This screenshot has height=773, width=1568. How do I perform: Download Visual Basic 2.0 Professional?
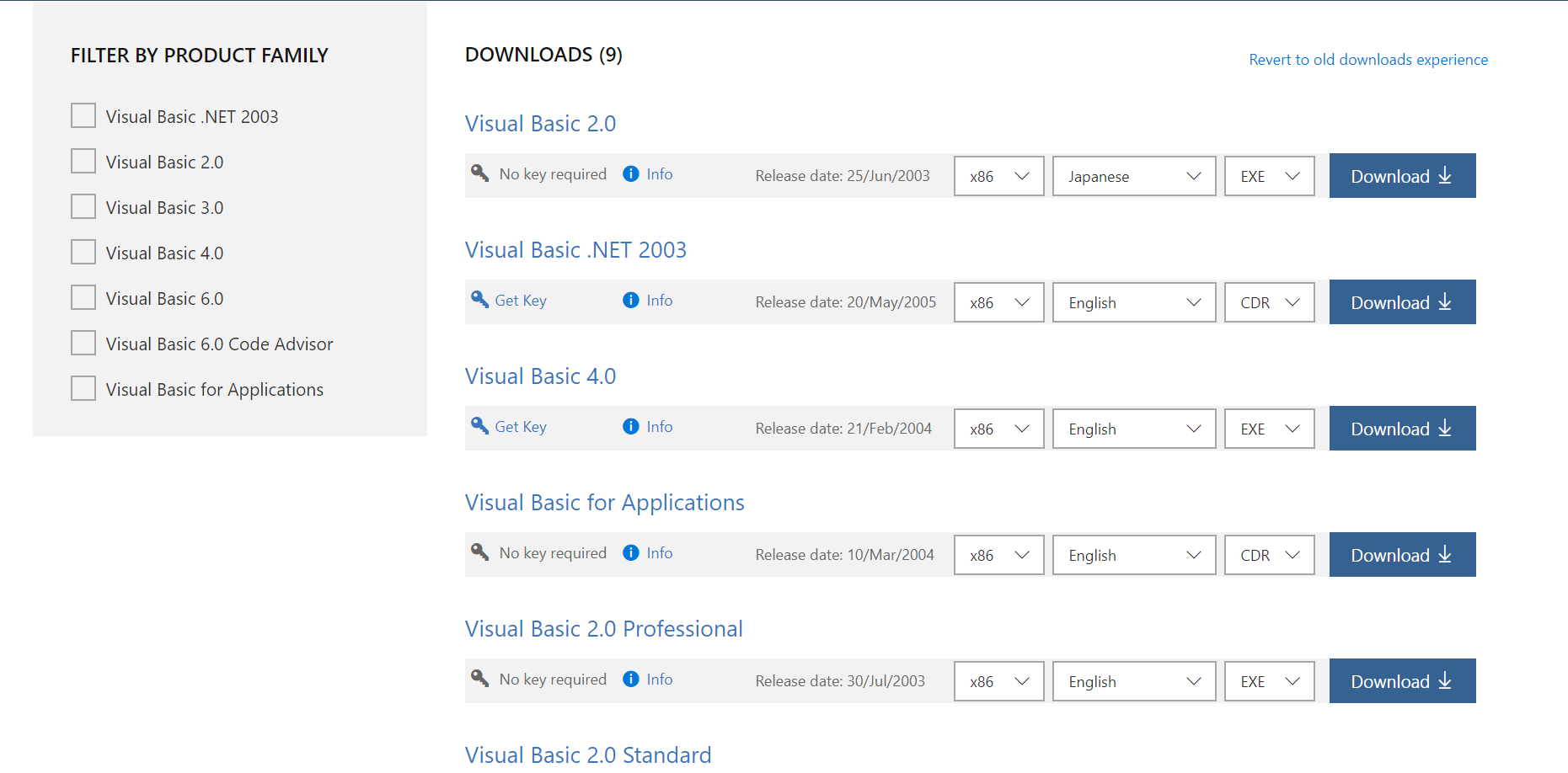coord(1403,681)
